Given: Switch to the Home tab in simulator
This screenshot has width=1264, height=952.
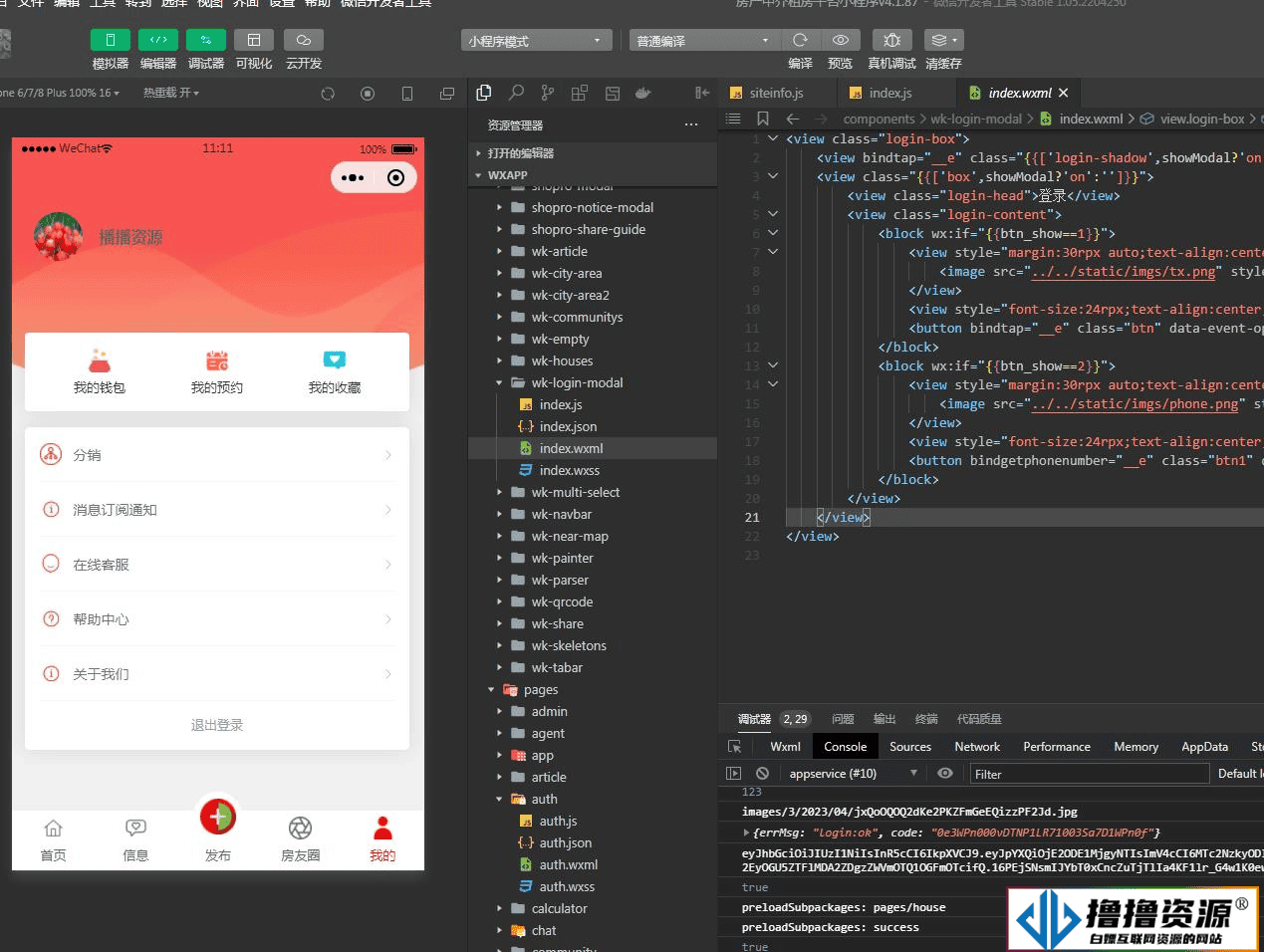Looking at the screenshot, I should point(53,840).
